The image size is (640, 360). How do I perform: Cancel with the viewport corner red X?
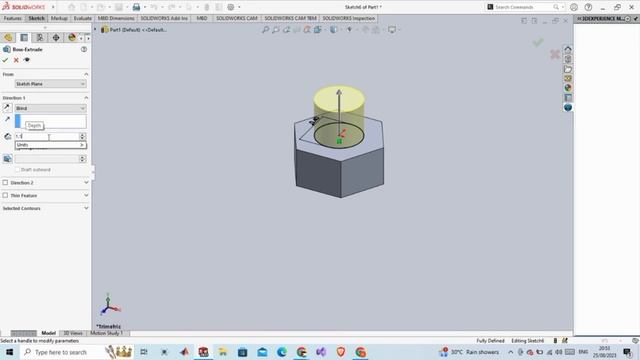click(555, 54)
